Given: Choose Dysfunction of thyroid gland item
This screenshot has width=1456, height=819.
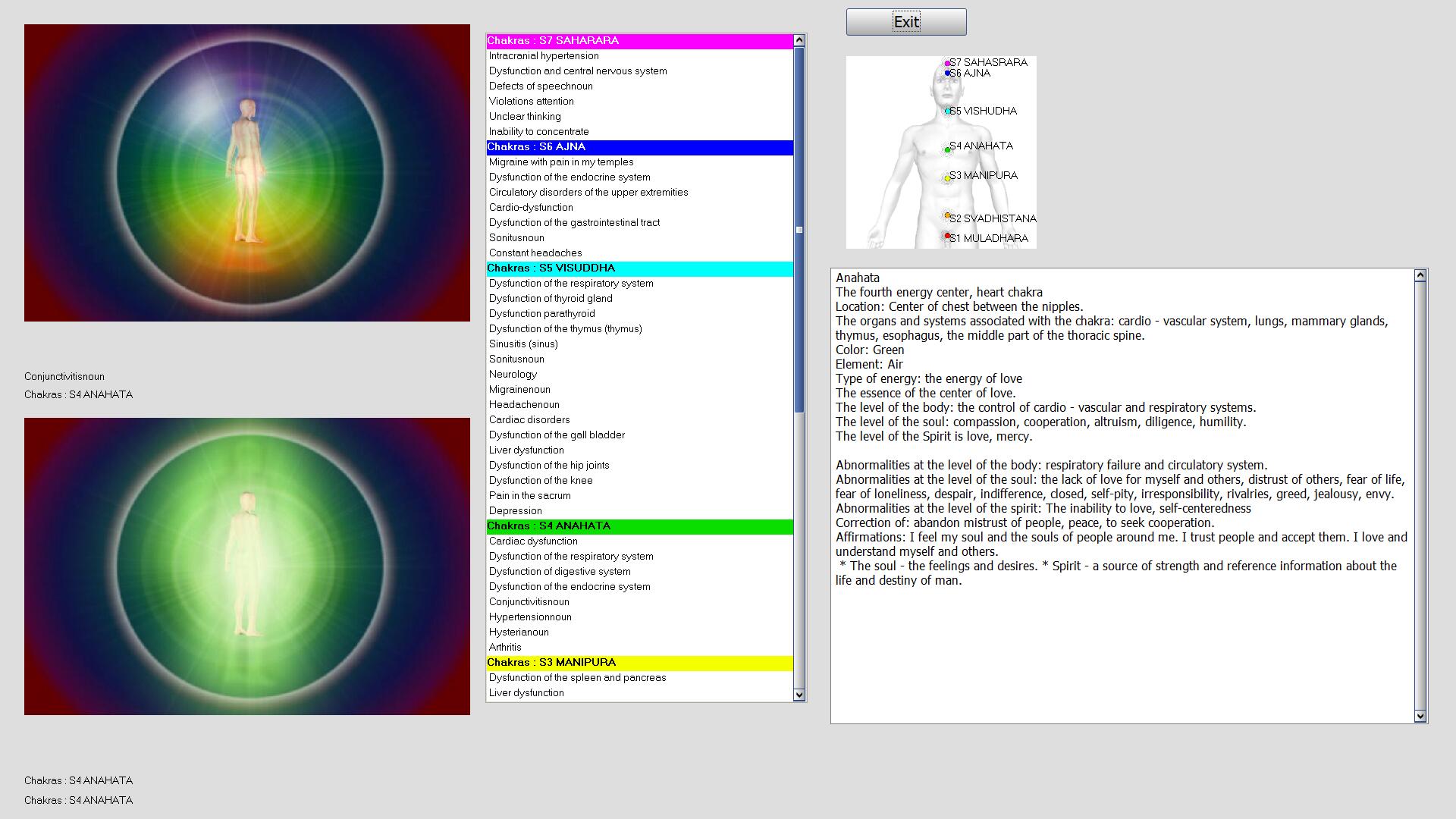Looking at the screenshot, I should click(x=551, y=299).
